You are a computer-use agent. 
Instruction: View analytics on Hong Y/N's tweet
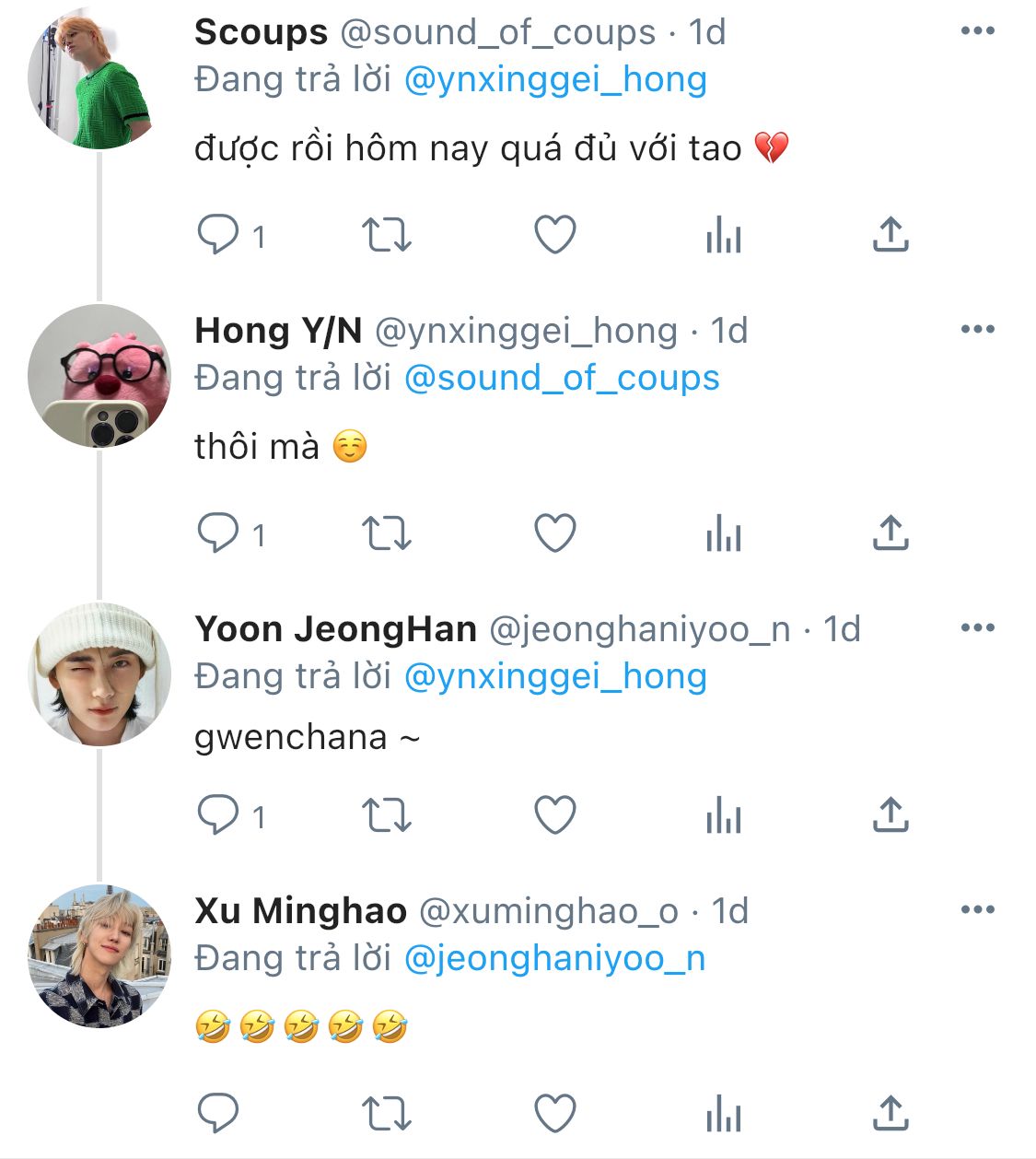[x=723, y=533]
